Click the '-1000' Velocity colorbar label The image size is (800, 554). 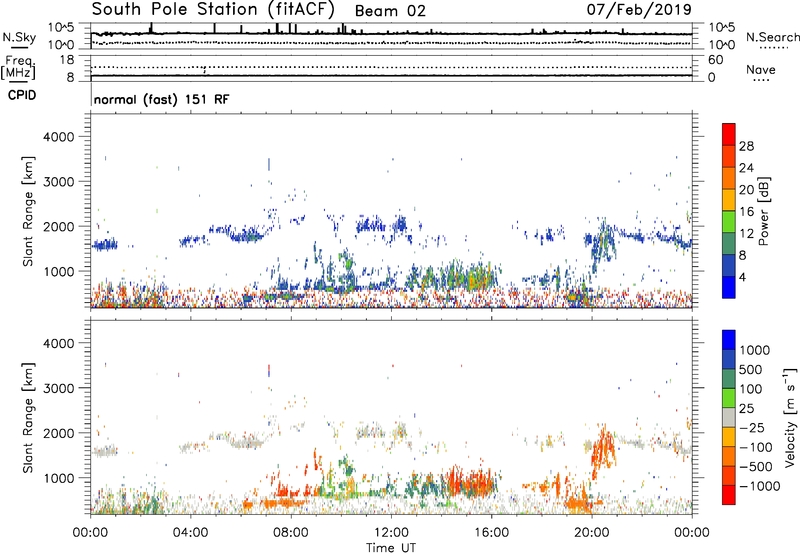[759, 486]
